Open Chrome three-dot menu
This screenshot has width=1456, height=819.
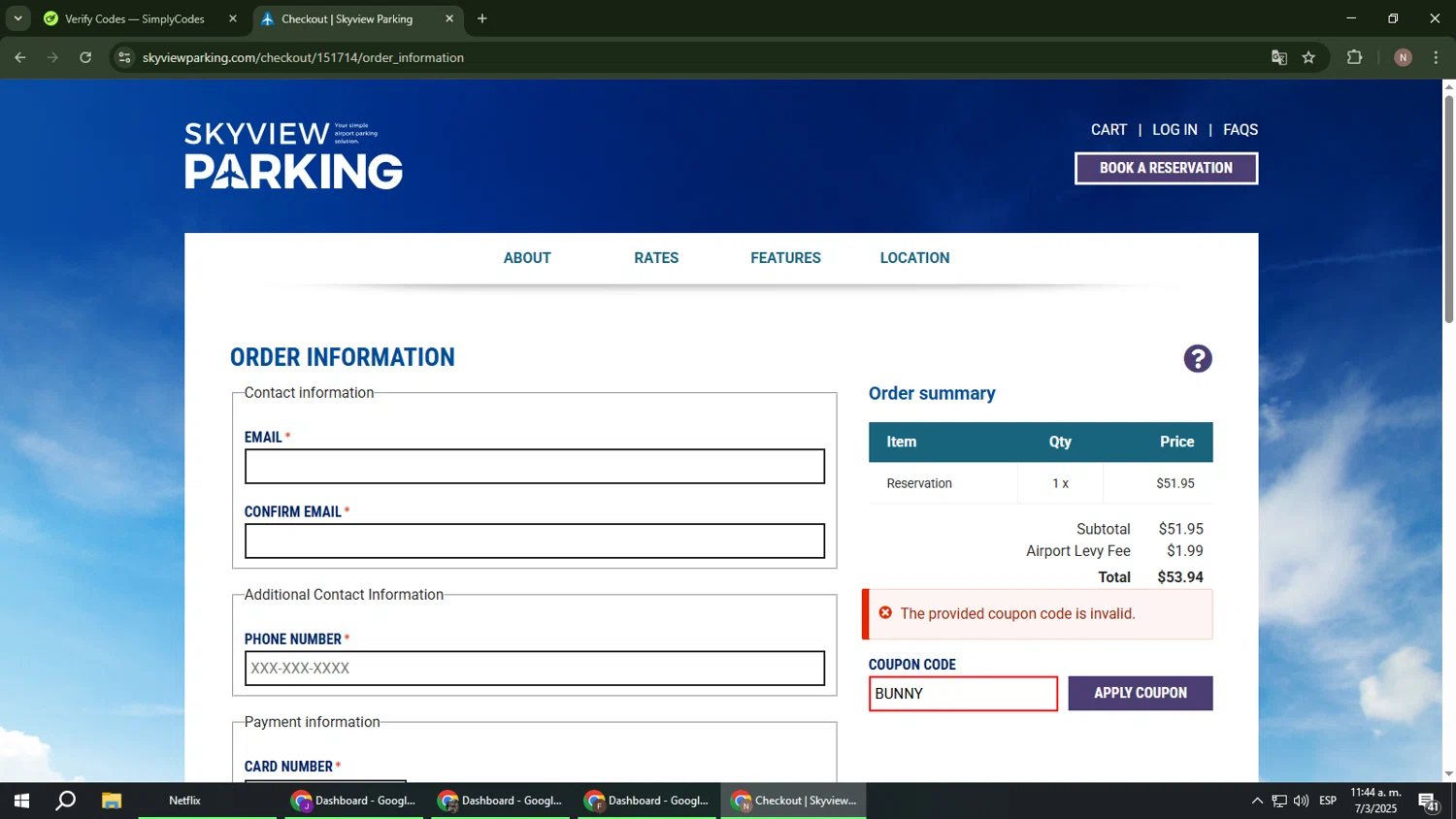1436,57
